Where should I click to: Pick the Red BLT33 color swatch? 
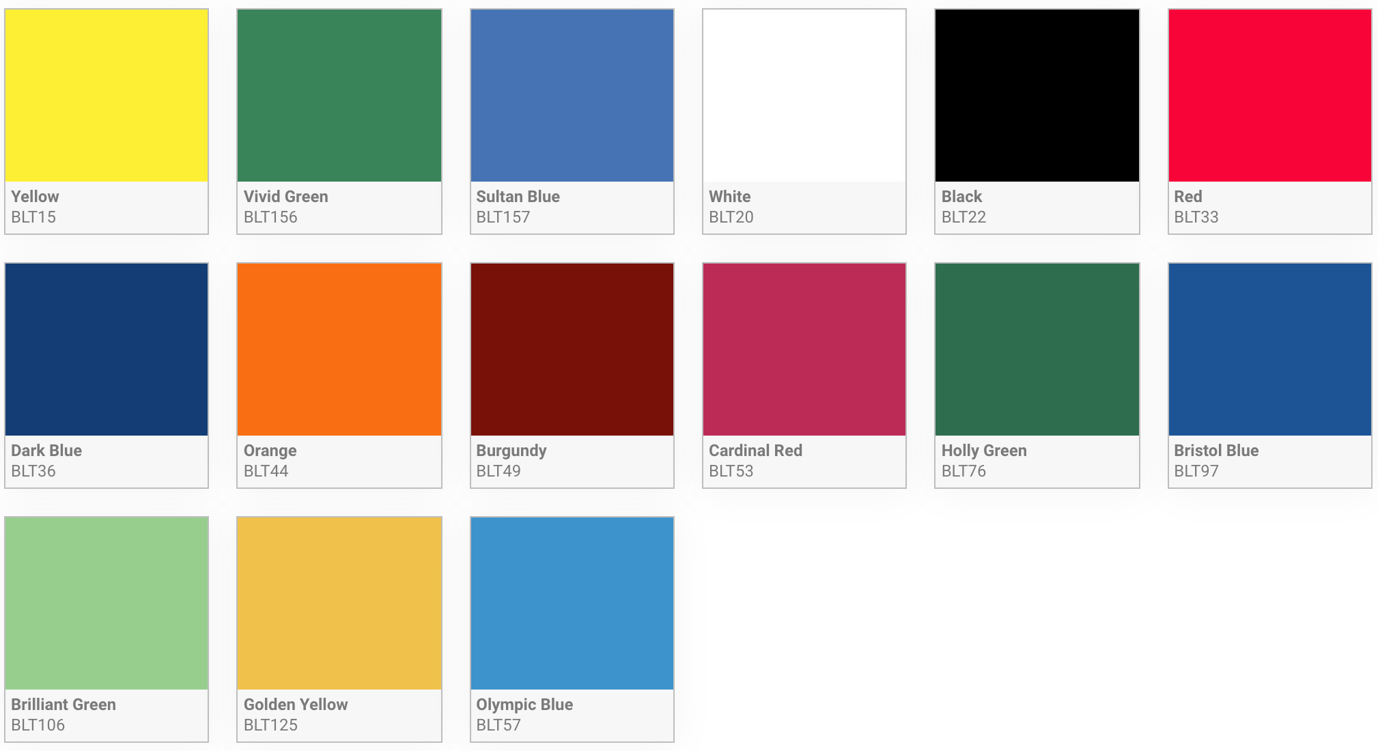click(1269, 96)
